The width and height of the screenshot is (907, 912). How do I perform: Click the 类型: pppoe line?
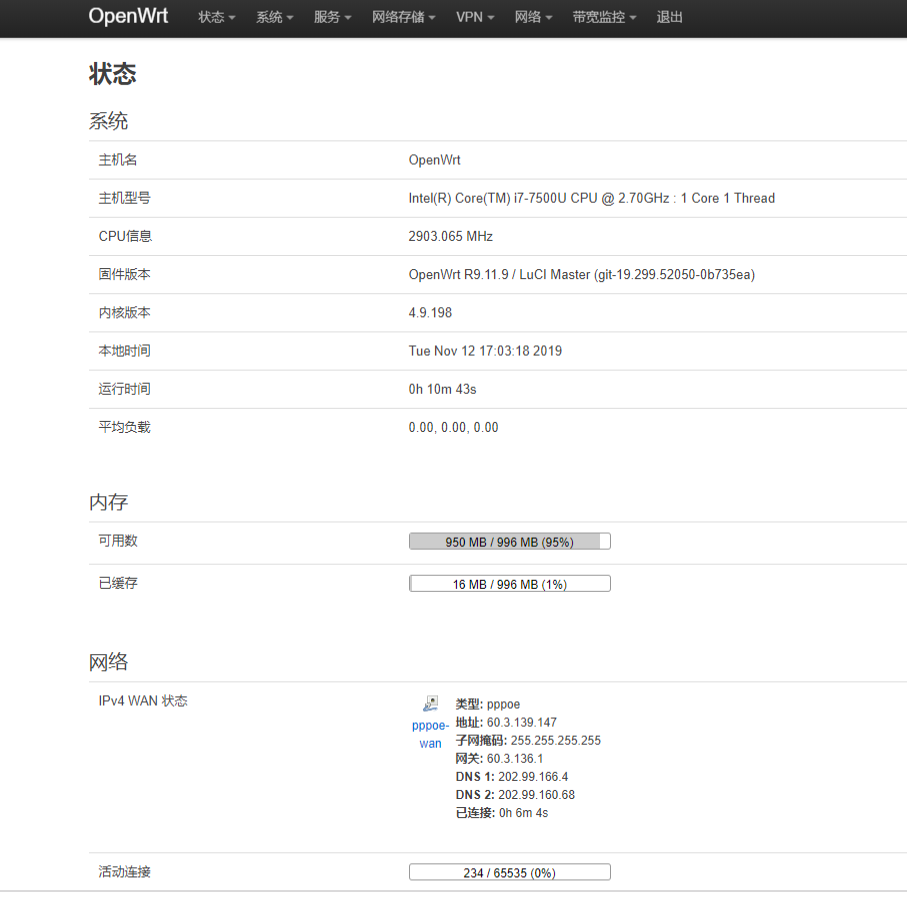click(x=488, y=704)
